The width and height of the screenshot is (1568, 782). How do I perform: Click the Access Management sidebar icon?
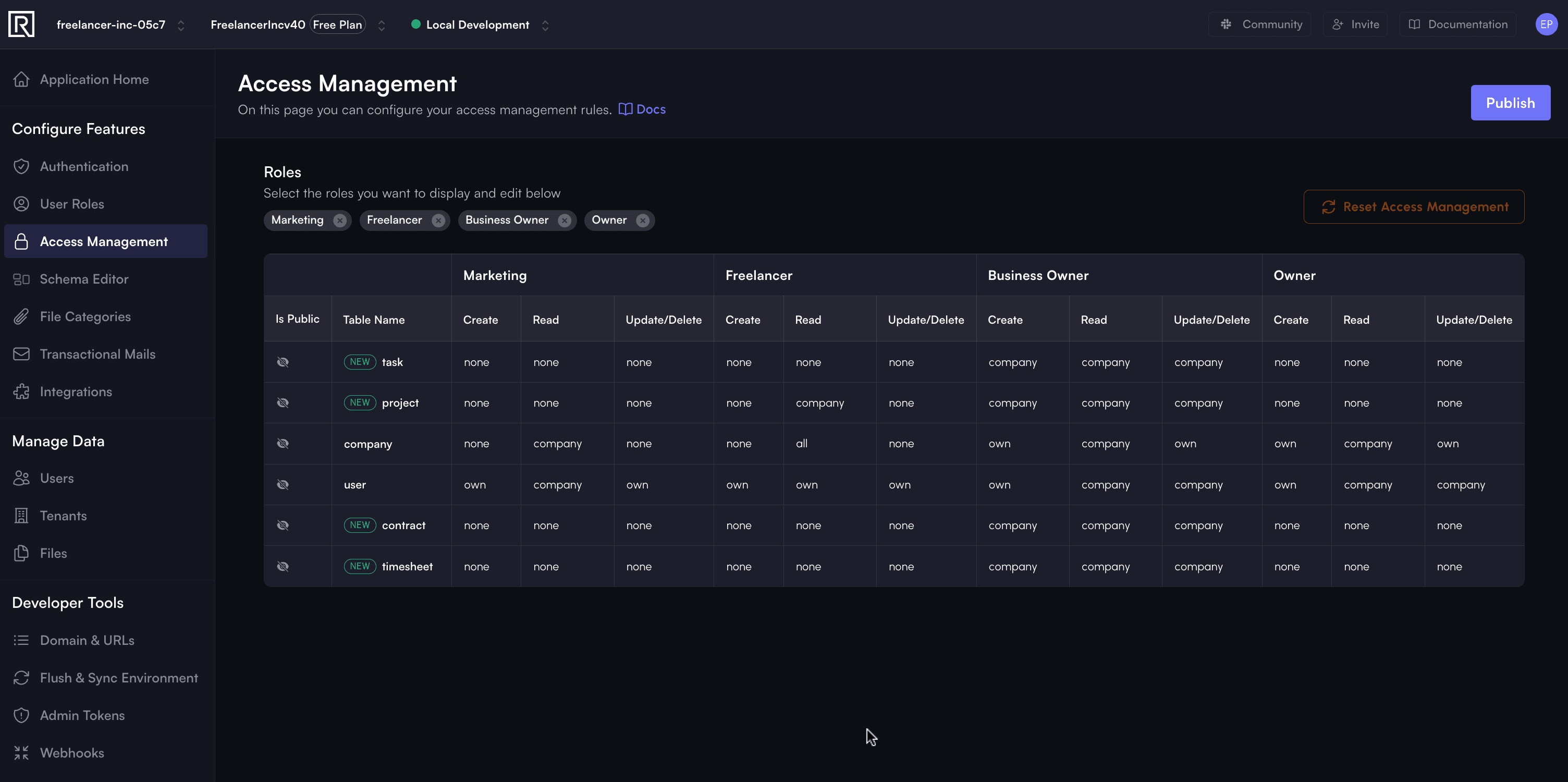tap(21, 241)
